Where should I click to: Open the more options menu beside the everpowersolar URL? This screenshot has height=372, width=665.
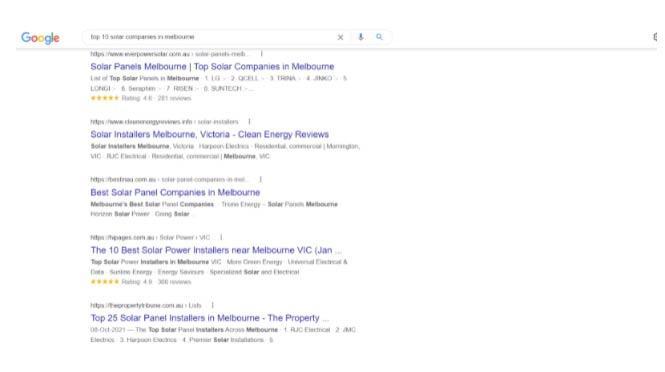click(x=262, y=54)
